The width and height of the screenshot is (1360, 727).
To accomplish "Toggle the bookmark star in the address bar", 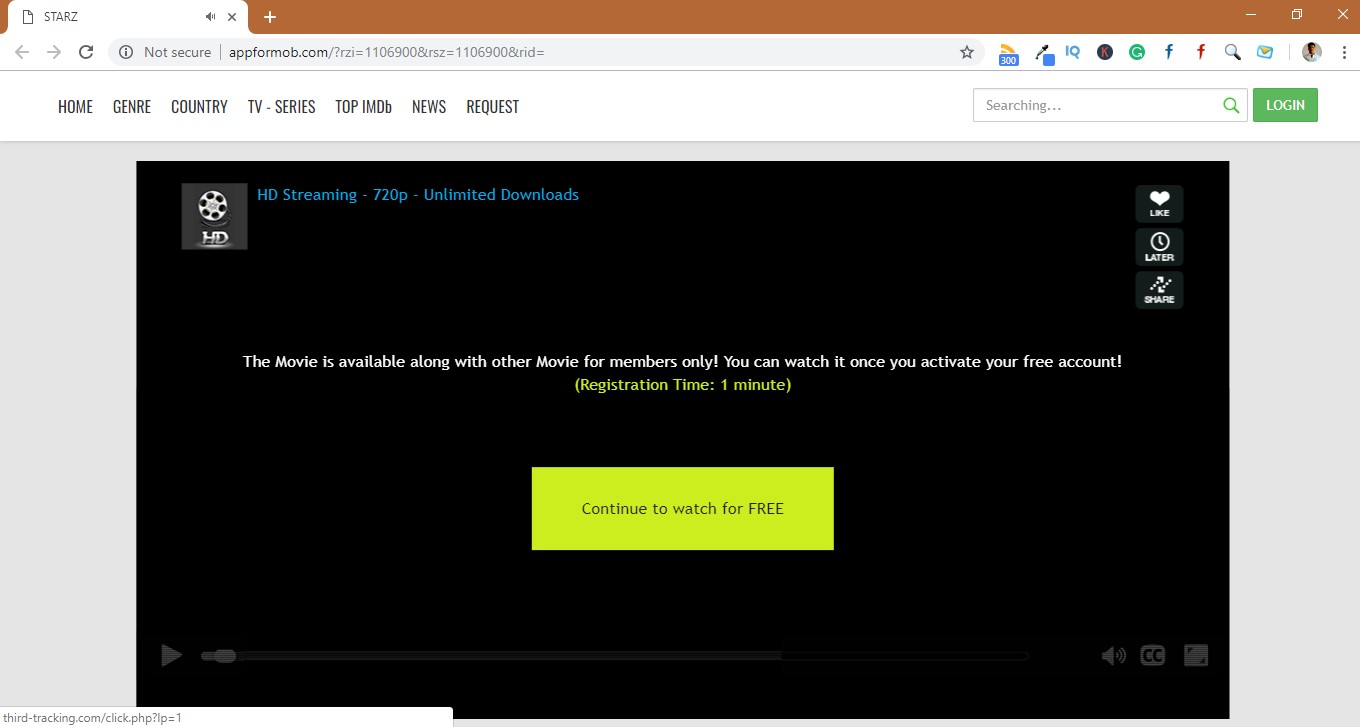I will 966,51.
